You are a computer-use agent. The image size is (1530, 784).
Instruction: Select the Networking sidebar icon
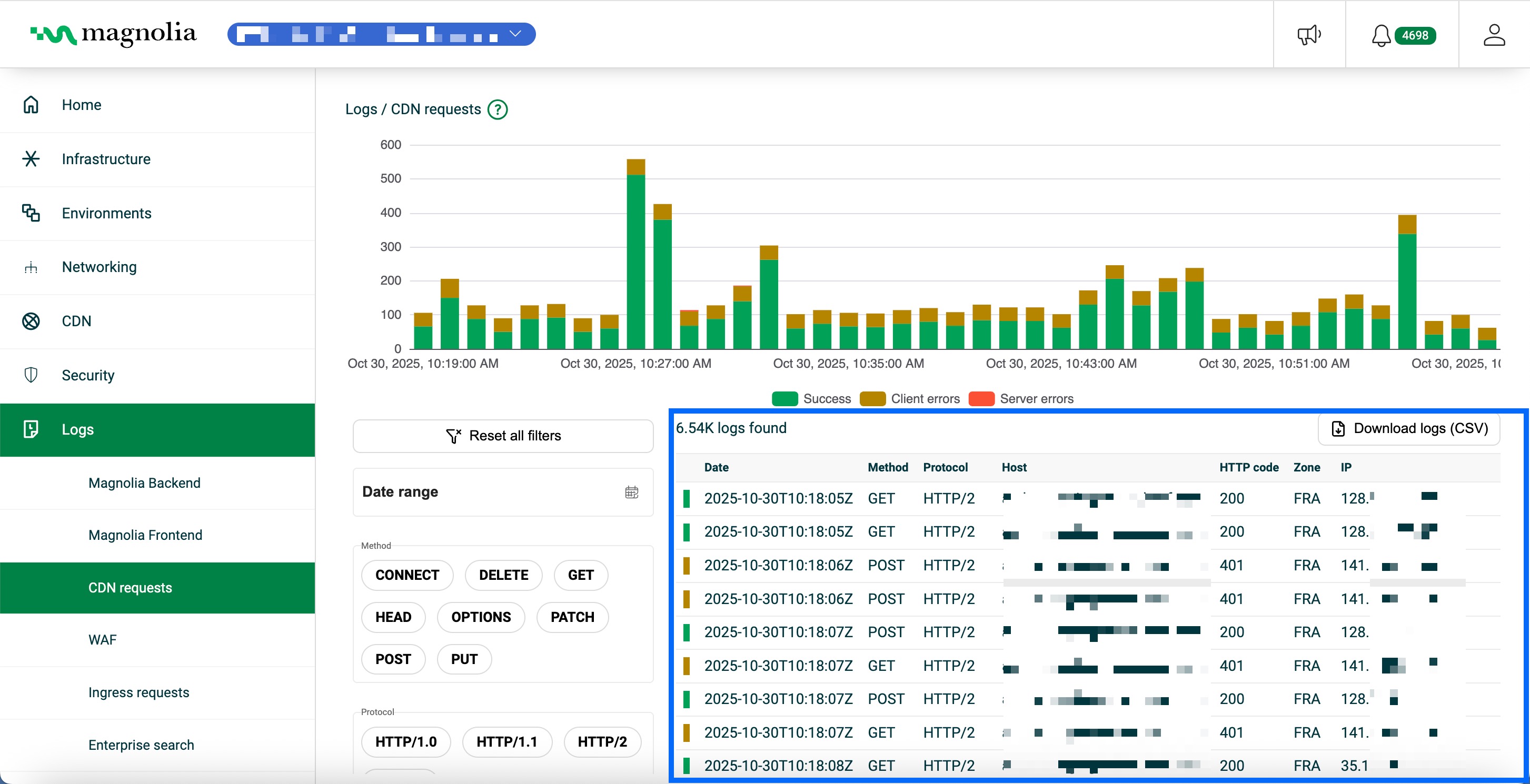[x=31, y=266]
